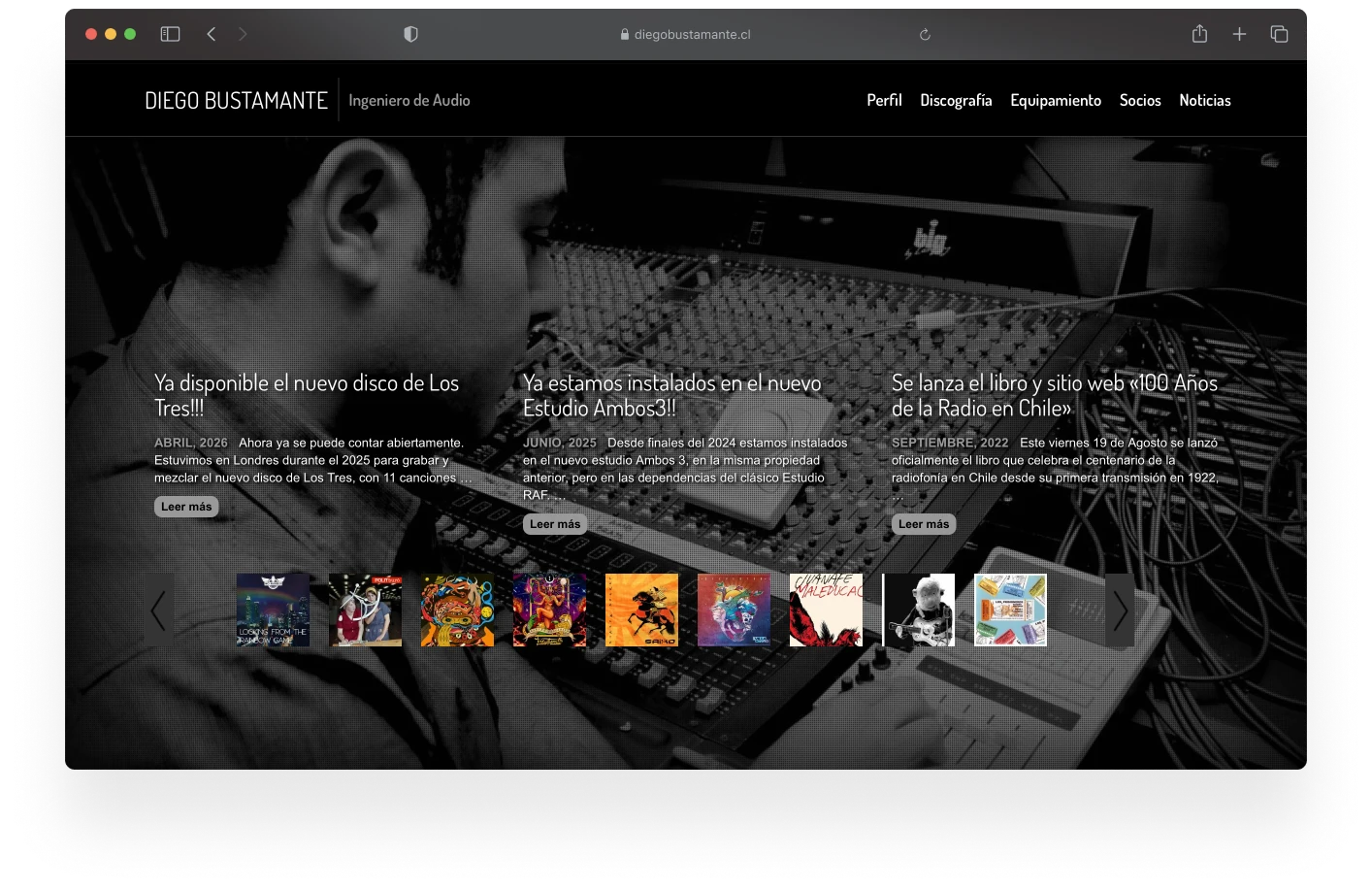Open the headline about Los Tres new disc

pyautogui.click(x=307, y=395)
